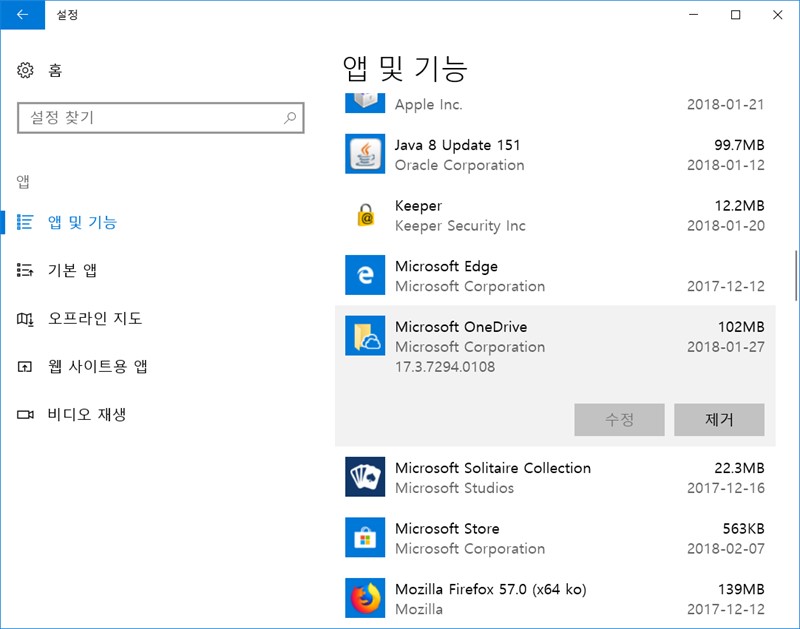Click the 제거 uninstall button
The width and height of the screenshot is (800, 629).
tap(719, 420)
